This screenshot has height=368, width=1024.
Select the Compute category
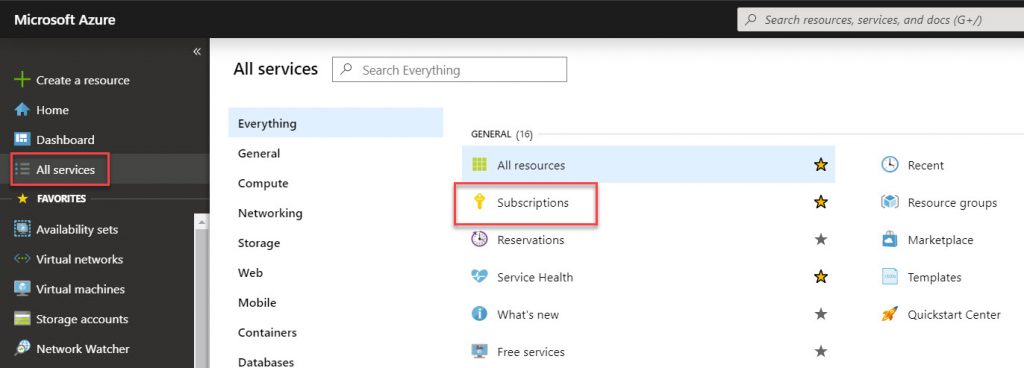tap(263, 183)
